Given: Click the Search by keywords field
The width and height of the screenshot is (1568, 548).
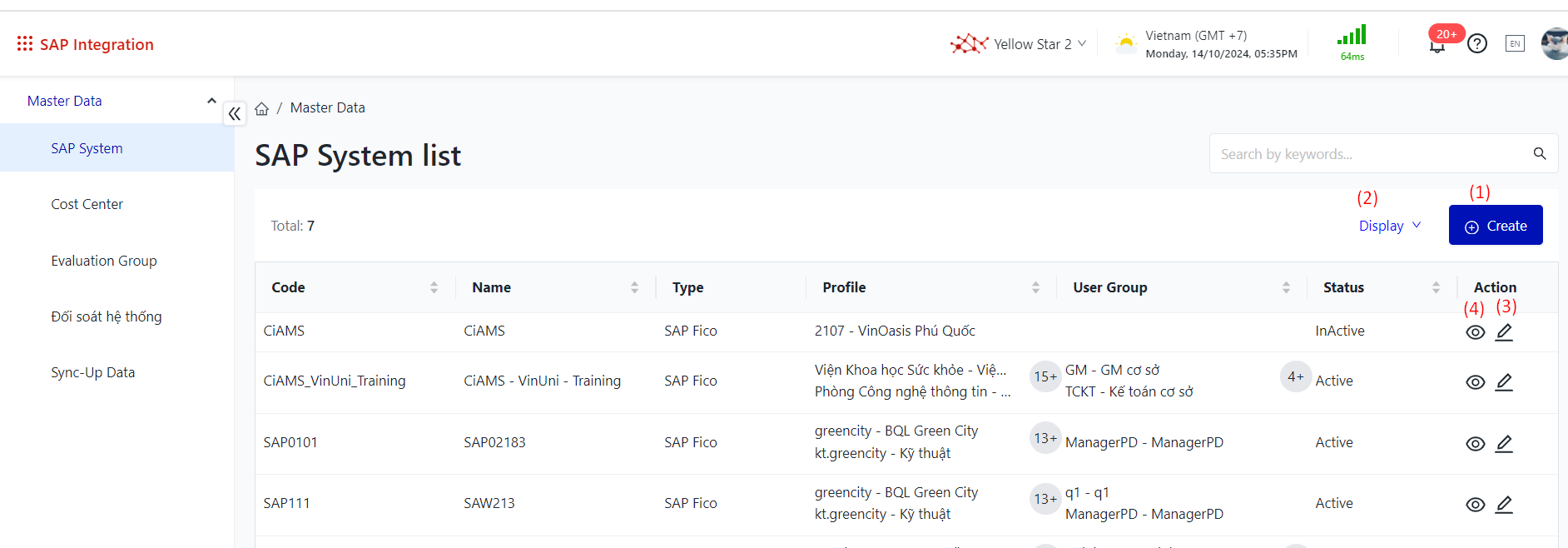Looking at the screenshot, I should tap(1369, 154).
